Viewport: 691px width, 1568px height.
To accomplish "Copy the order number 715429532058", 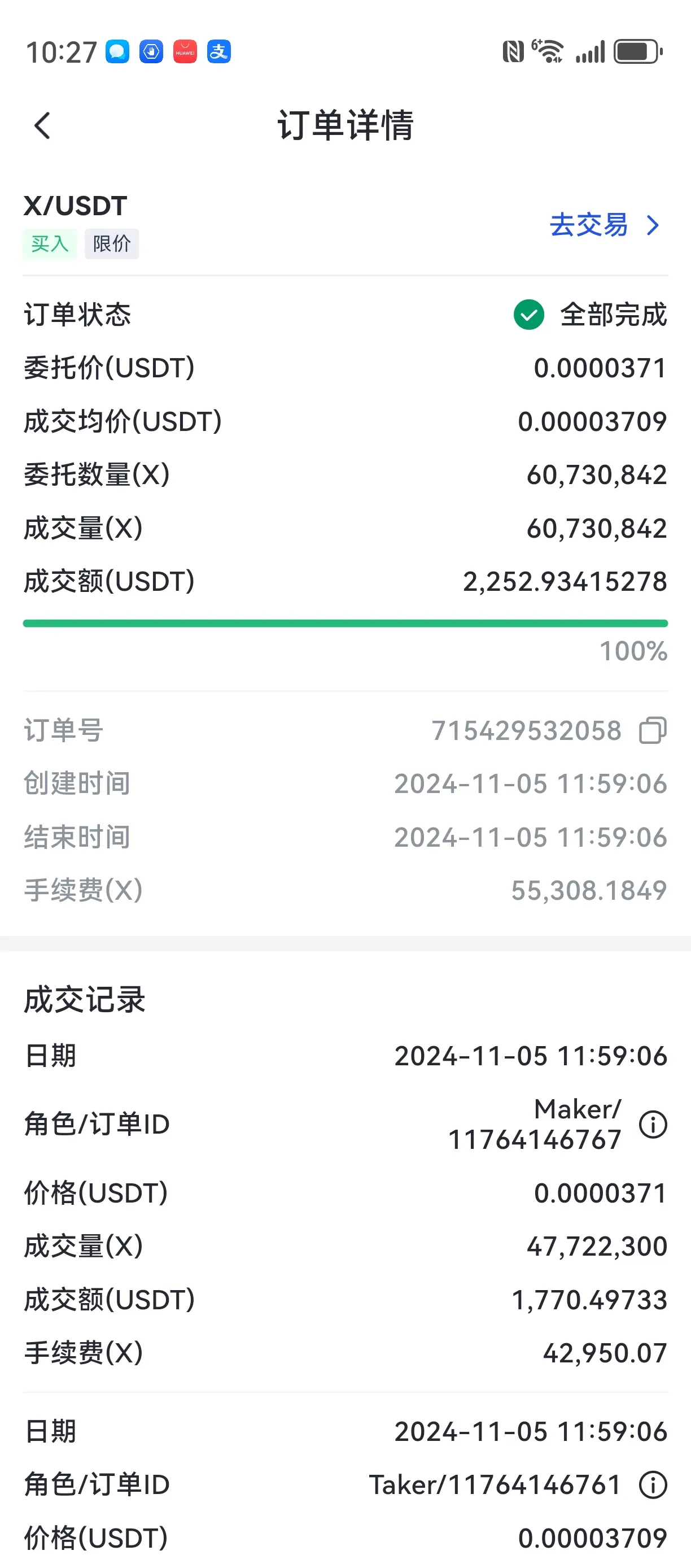I will pos(653,730).
